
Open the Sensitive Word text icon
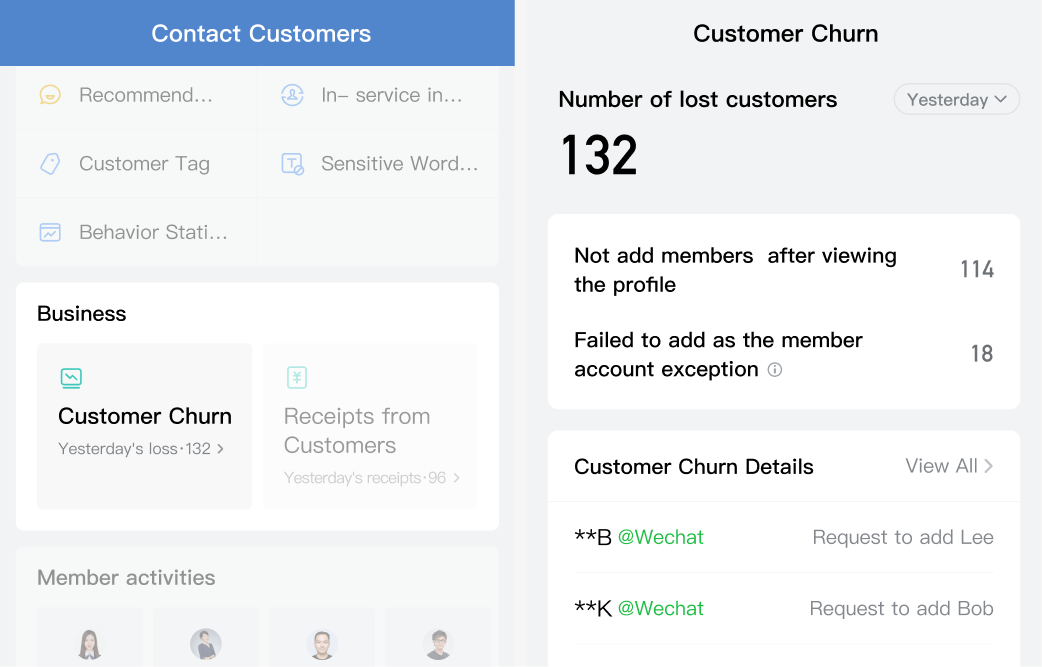292,163
